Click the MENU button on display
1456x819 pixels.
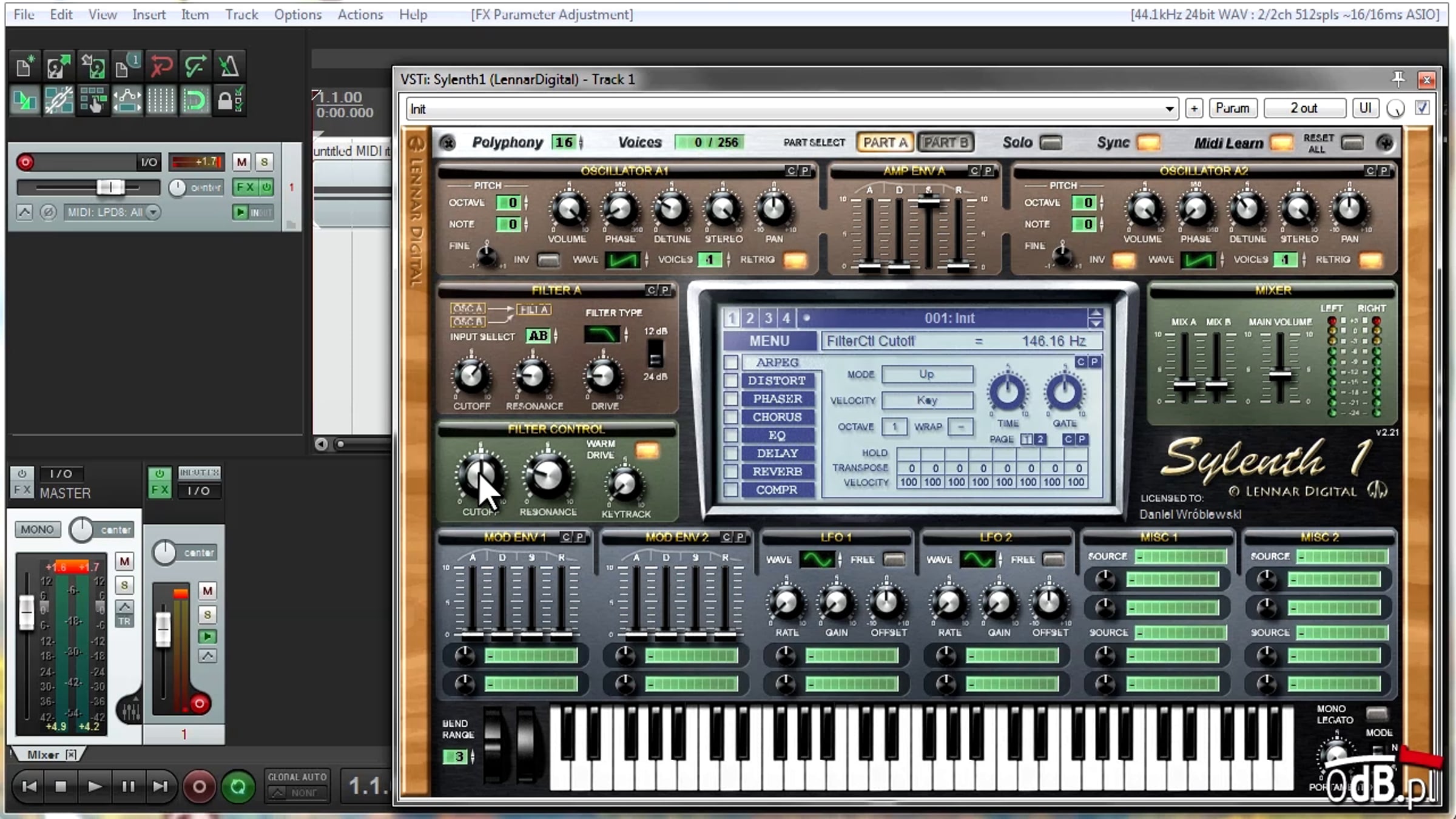click(769, 341)
